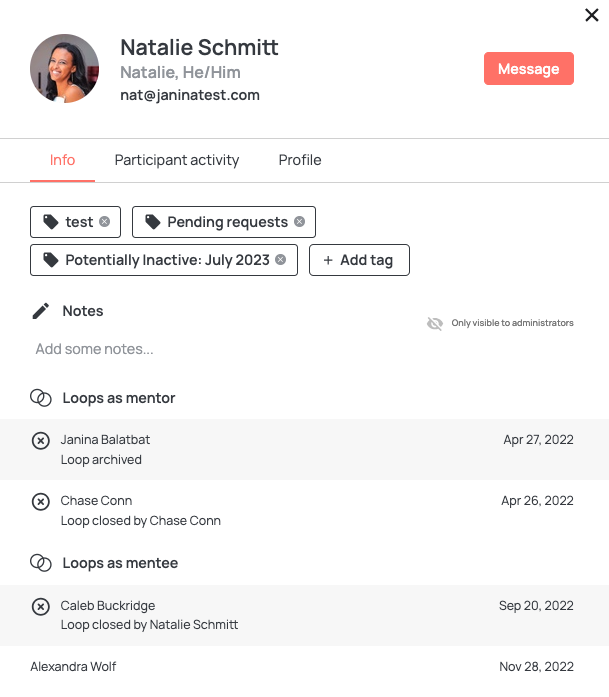Click the Message button
Image resolution: width=609 pixels, height=697 pixels.
pyautogui.click(x=529, y=68)
